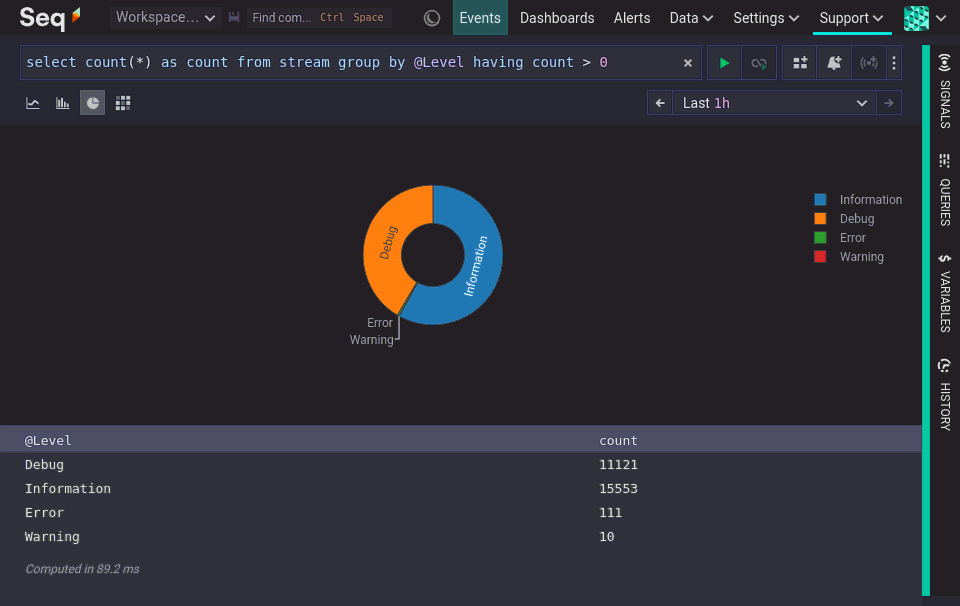Open the History side panel

[x=945, y=395]
